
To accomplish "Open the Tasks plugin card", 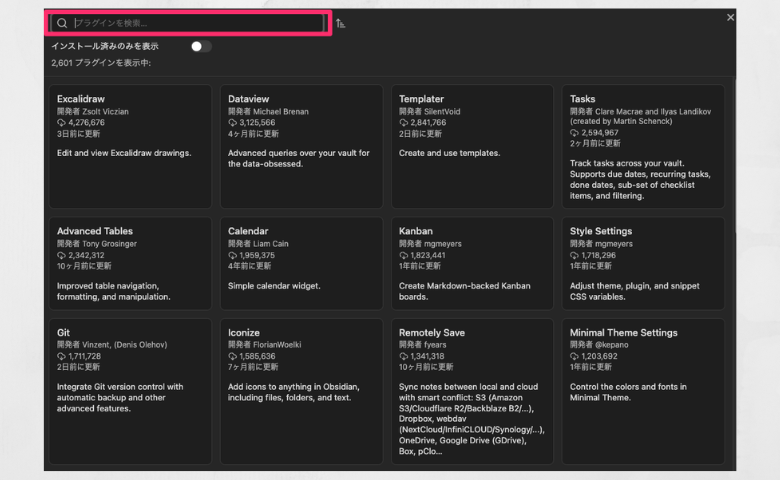I will tap(643, 146).
